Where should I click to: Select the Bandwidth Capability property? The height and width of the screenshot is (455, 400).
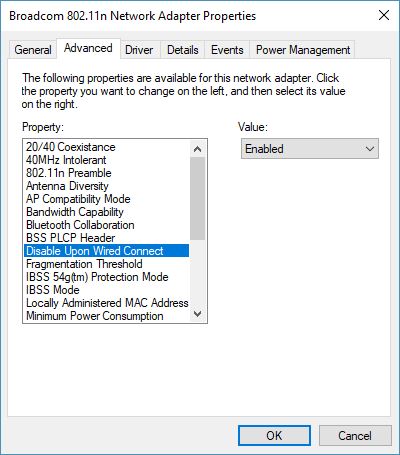coord(106,212)
